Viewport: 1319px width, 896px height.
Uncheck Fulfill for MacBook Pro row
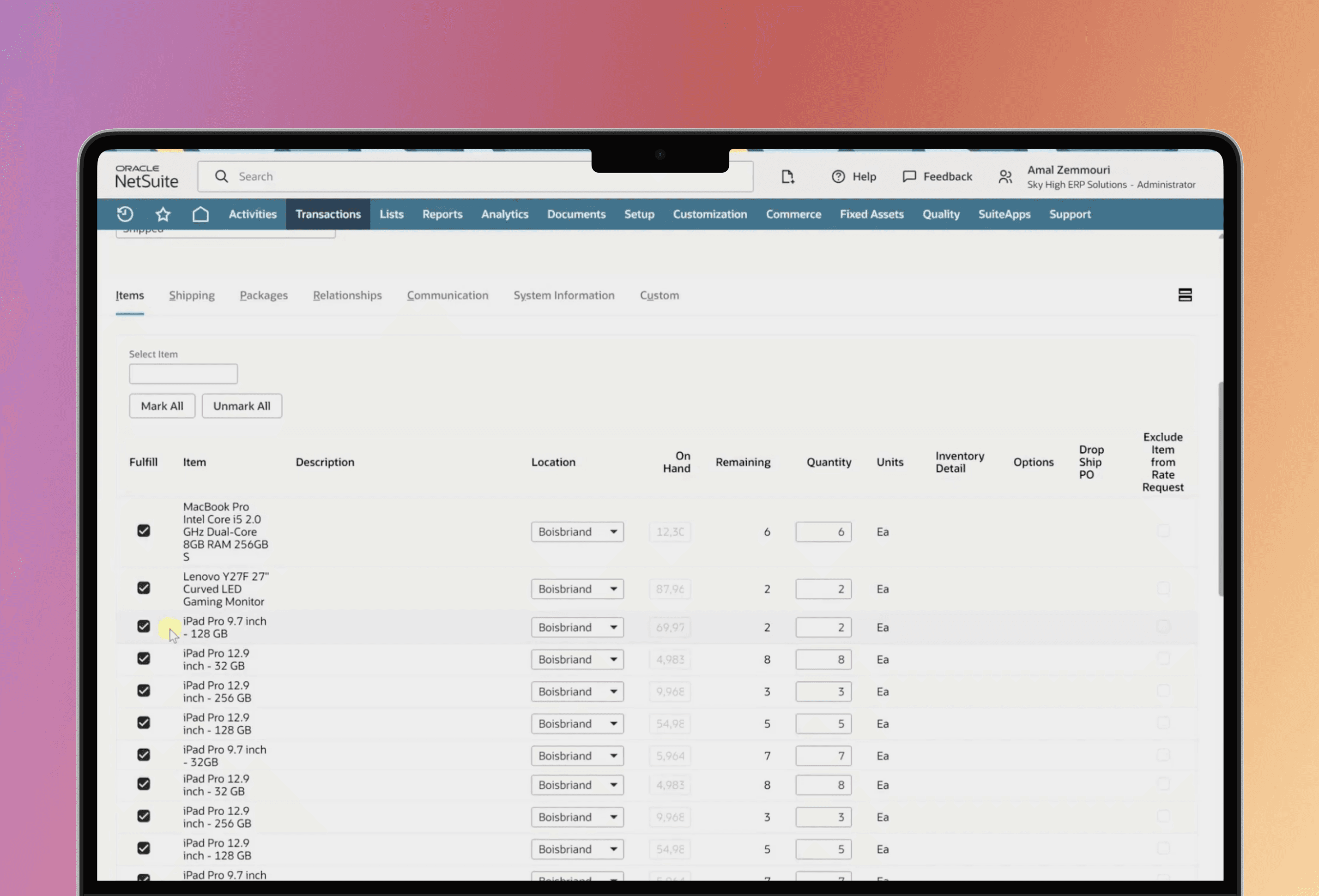[x=144, y=530]
